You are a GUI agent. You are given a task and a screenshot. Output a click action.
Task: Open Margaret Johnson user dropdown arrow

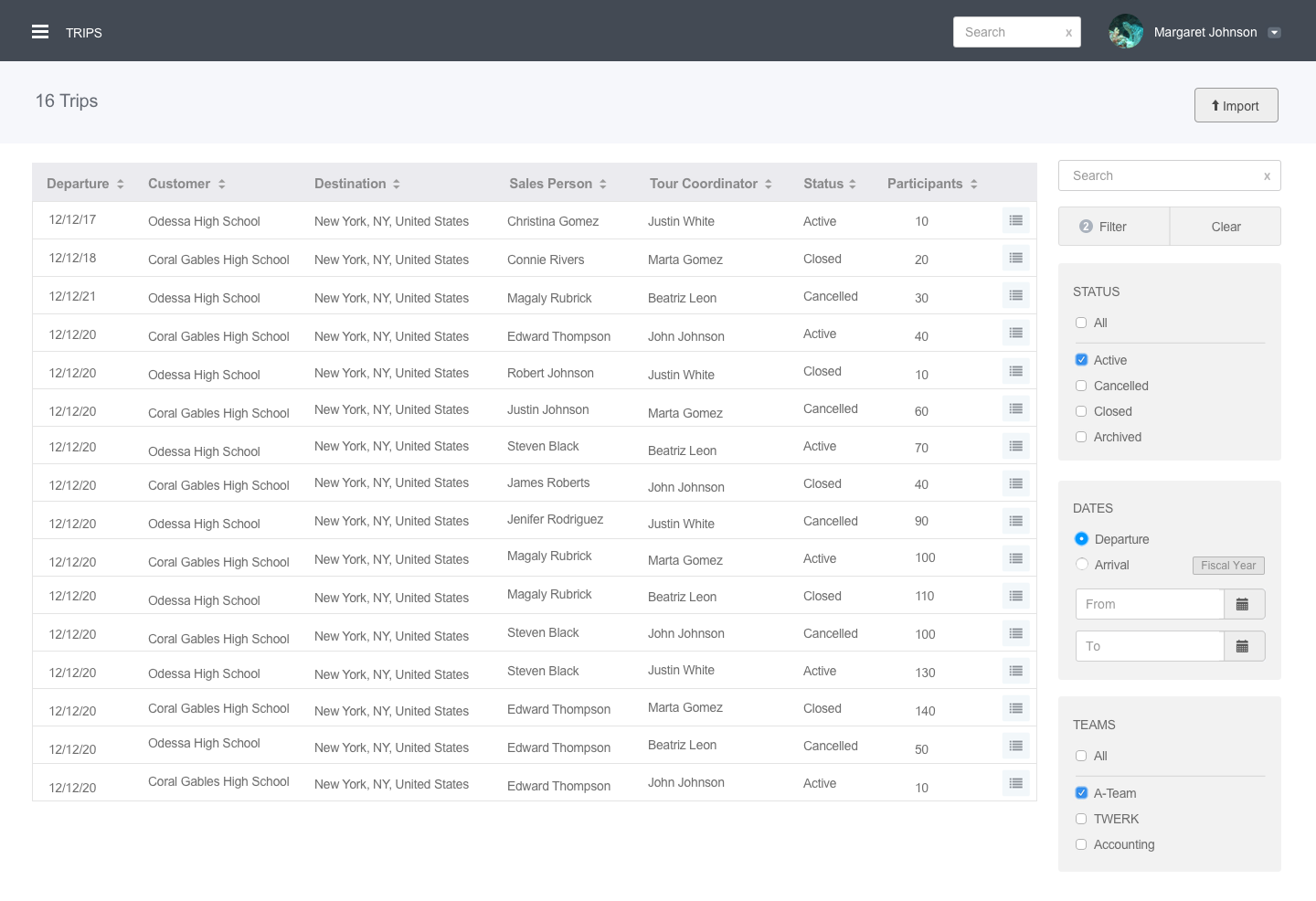tap(1274, 33)
